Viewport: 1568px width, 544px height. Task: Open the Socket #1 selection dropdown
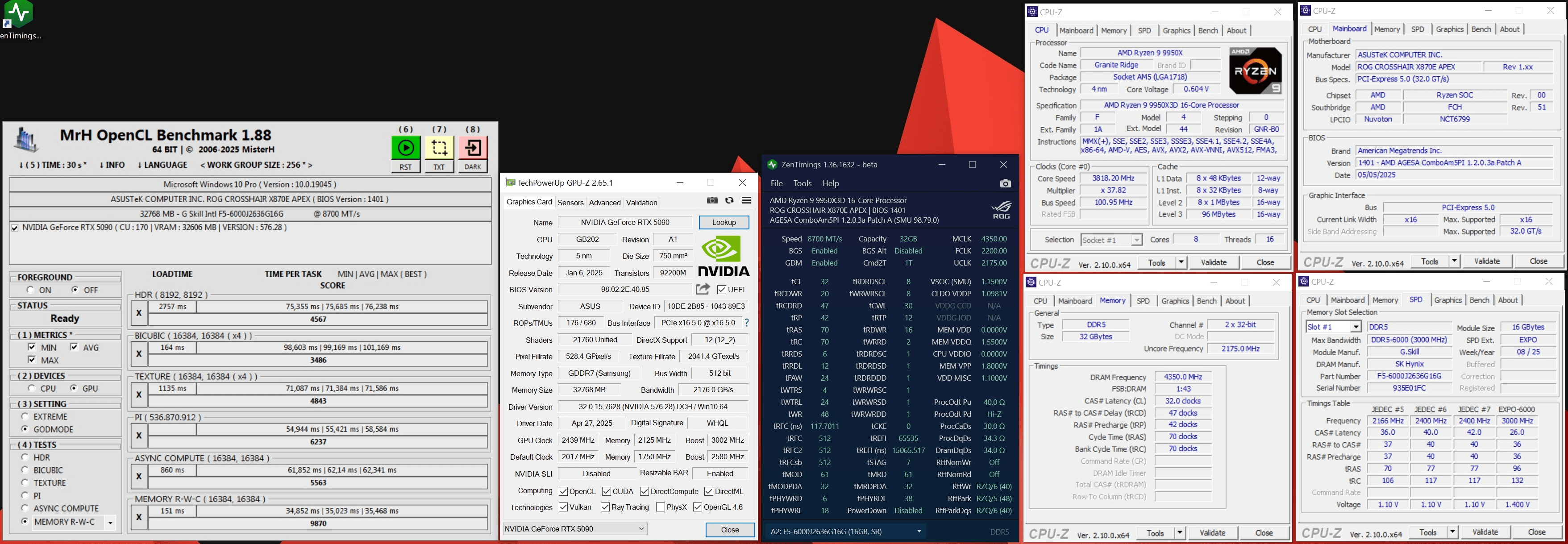click(x=1136, y=240)
